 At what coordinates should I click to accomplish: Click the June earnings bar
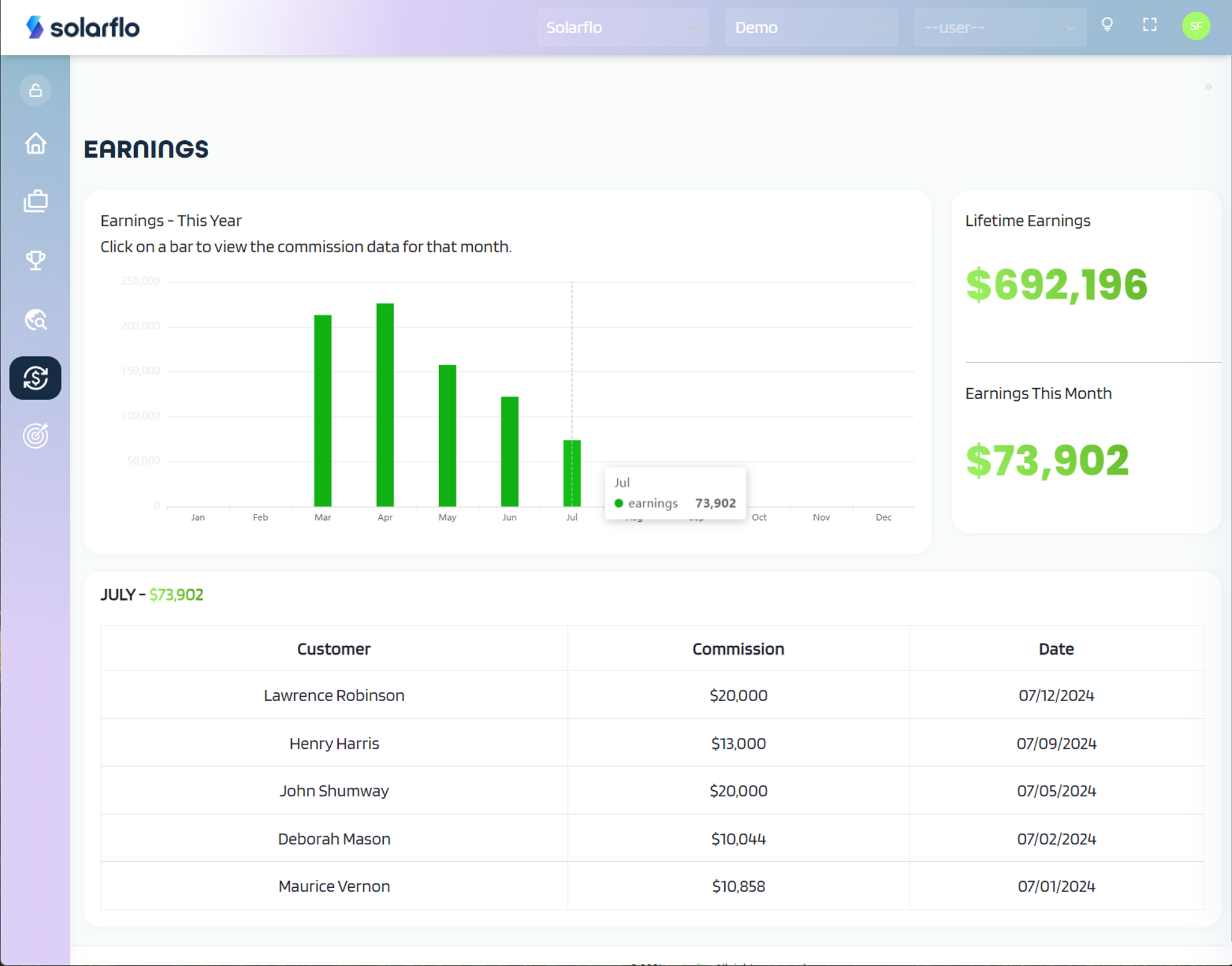[x=510, y=451]
